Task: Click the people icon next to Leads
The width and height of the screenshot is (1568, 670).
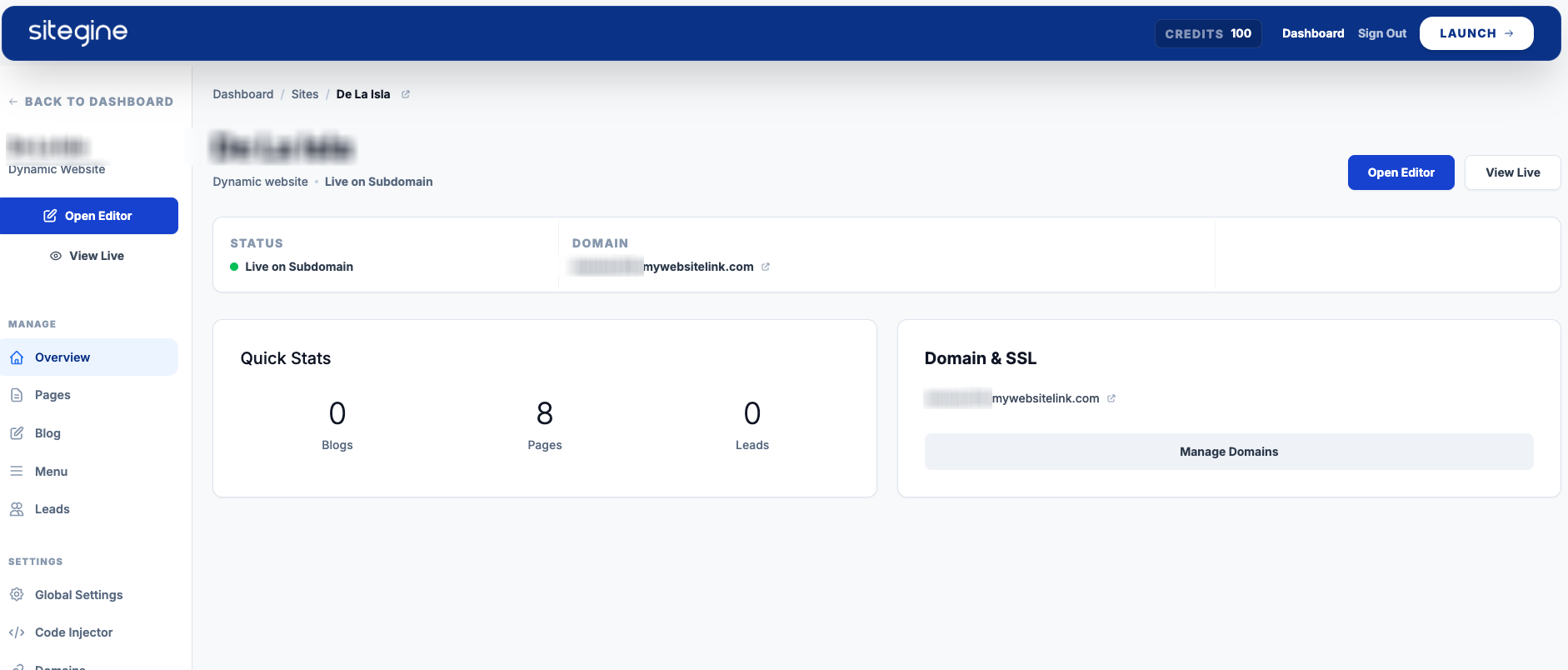Action: tap(17, 509)
